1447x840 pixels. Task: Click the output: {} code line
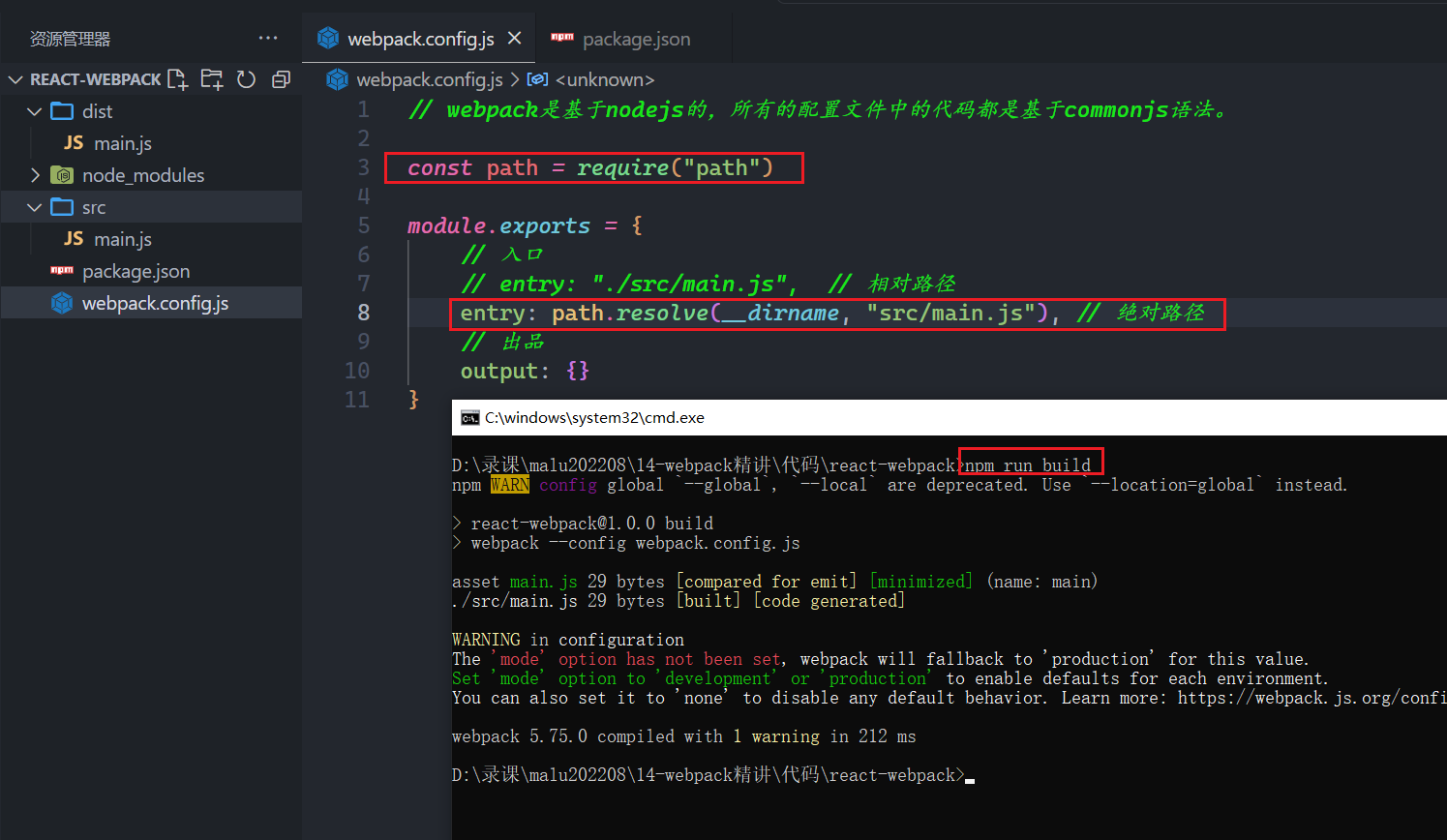(x=524, y=371)
